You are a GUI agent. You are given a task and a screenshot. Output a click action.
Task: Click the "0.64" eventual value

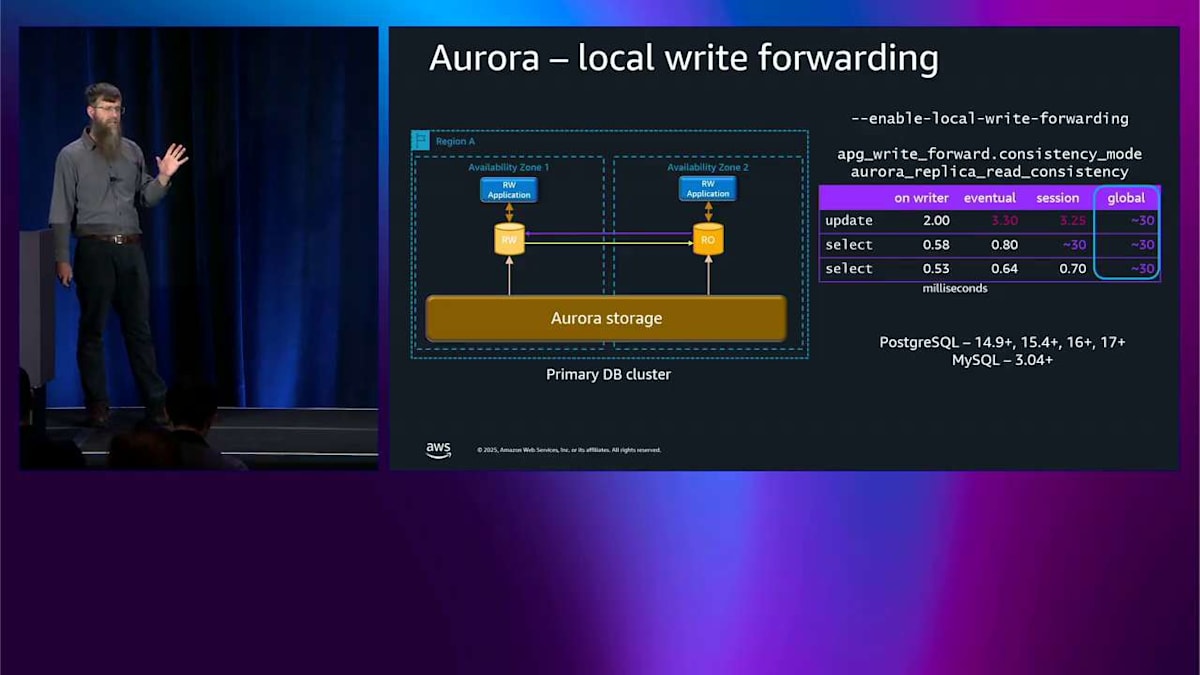(x=1003, y=269)
